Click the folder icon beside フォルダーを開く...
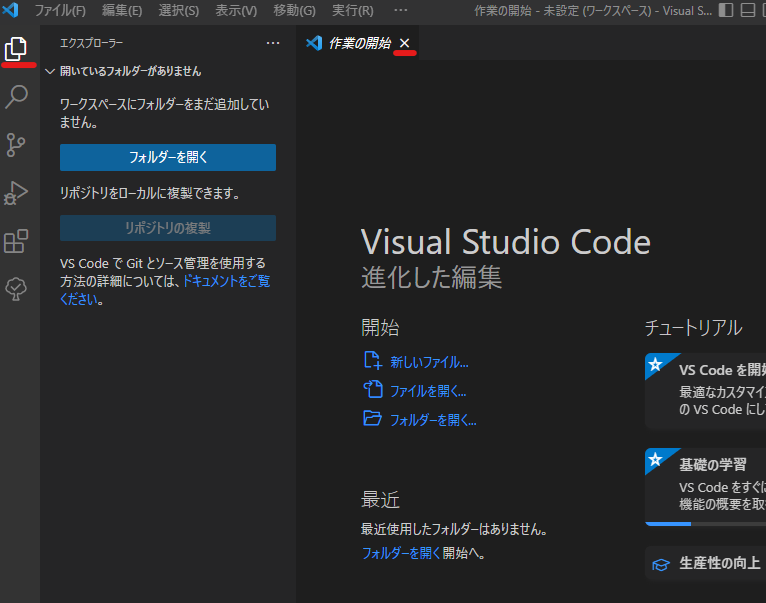 (372, 418)
